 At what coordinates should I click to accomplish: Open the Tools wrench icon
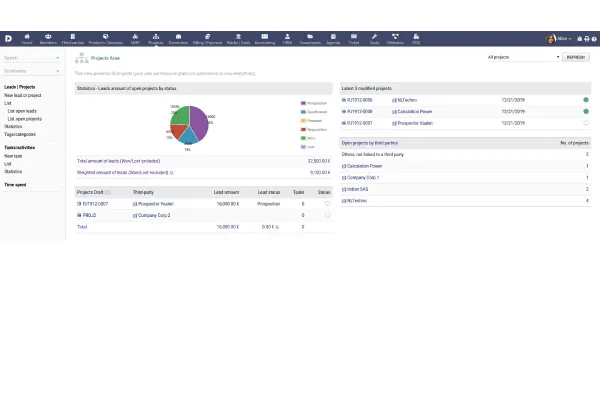pos(375,39)
